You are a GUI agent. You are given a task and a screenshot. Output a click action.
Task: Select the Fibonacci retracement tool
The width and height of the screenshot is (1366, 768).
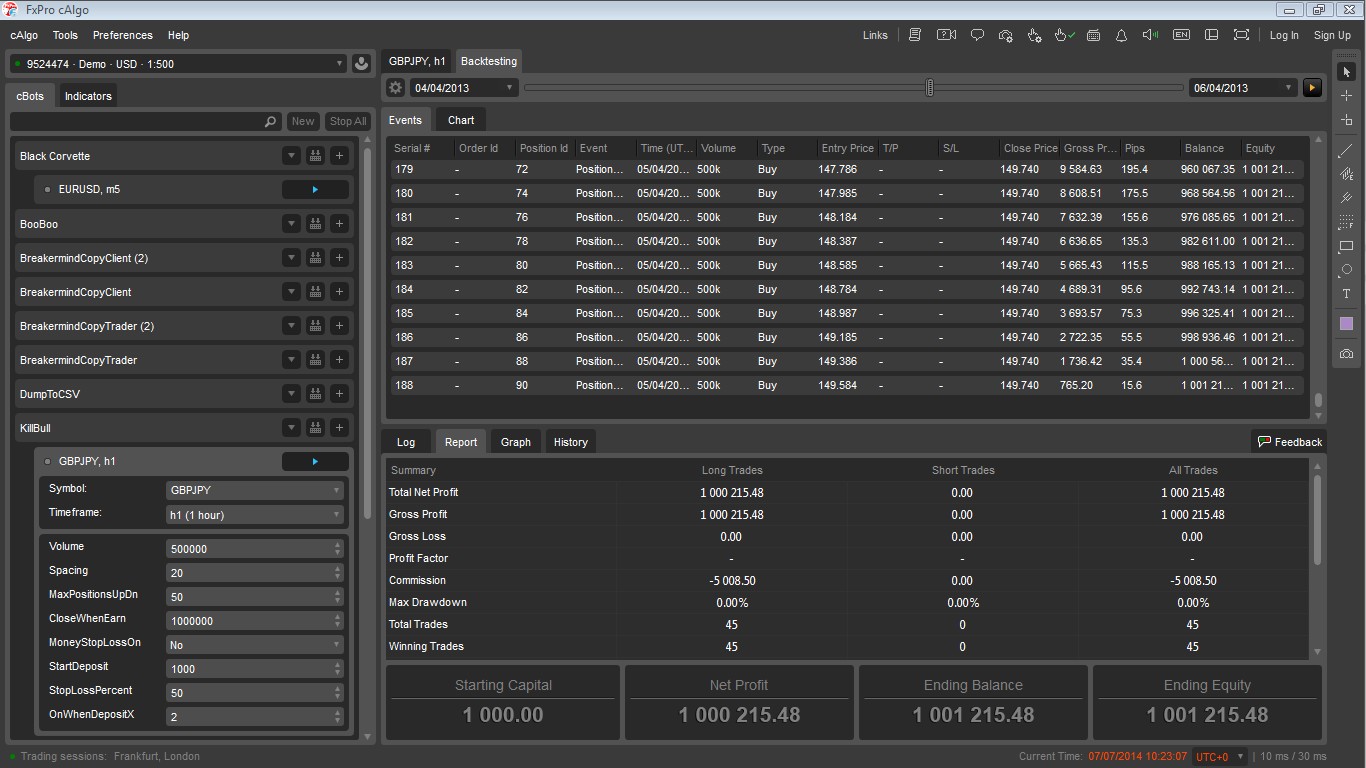coord(1346,223)
